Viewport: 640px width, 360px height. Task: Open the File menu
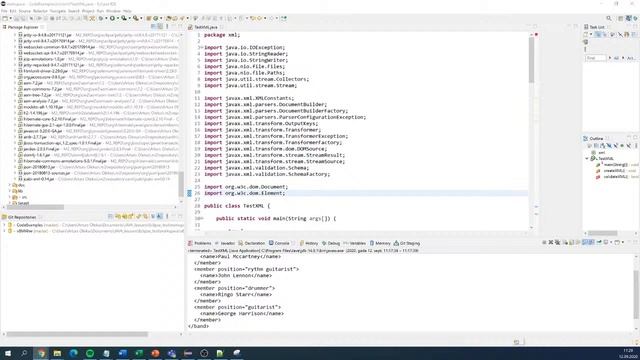coord(4,11)
